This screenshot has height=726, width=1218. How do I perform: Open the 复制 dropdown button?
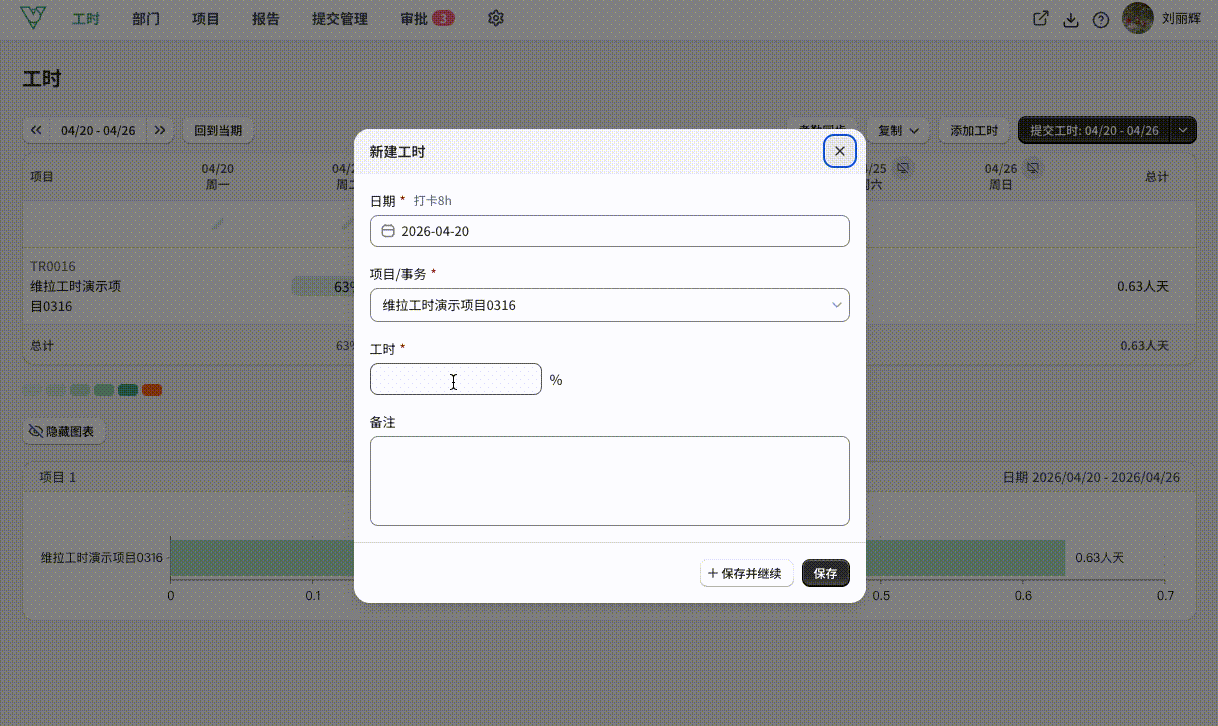pyautogui.click(x=898, y=130)
